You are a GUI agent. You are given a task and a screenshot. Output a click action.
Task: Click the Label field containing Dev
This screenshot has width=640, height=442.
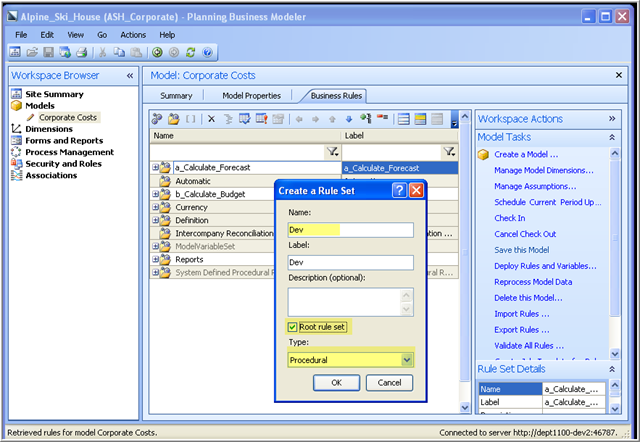point(351,262)
